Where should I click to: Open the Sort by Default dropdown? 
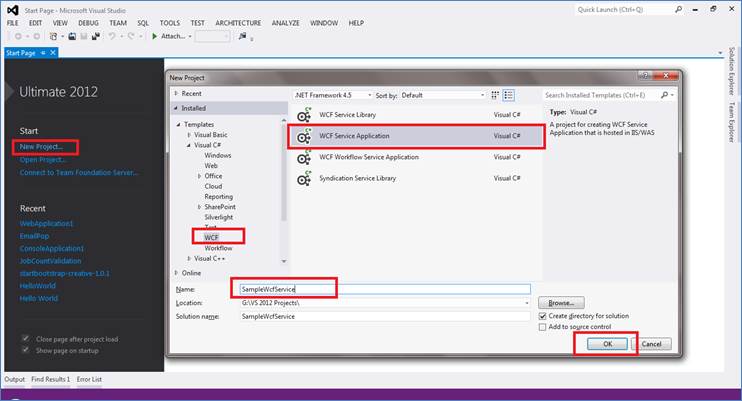tap(443, 95)
